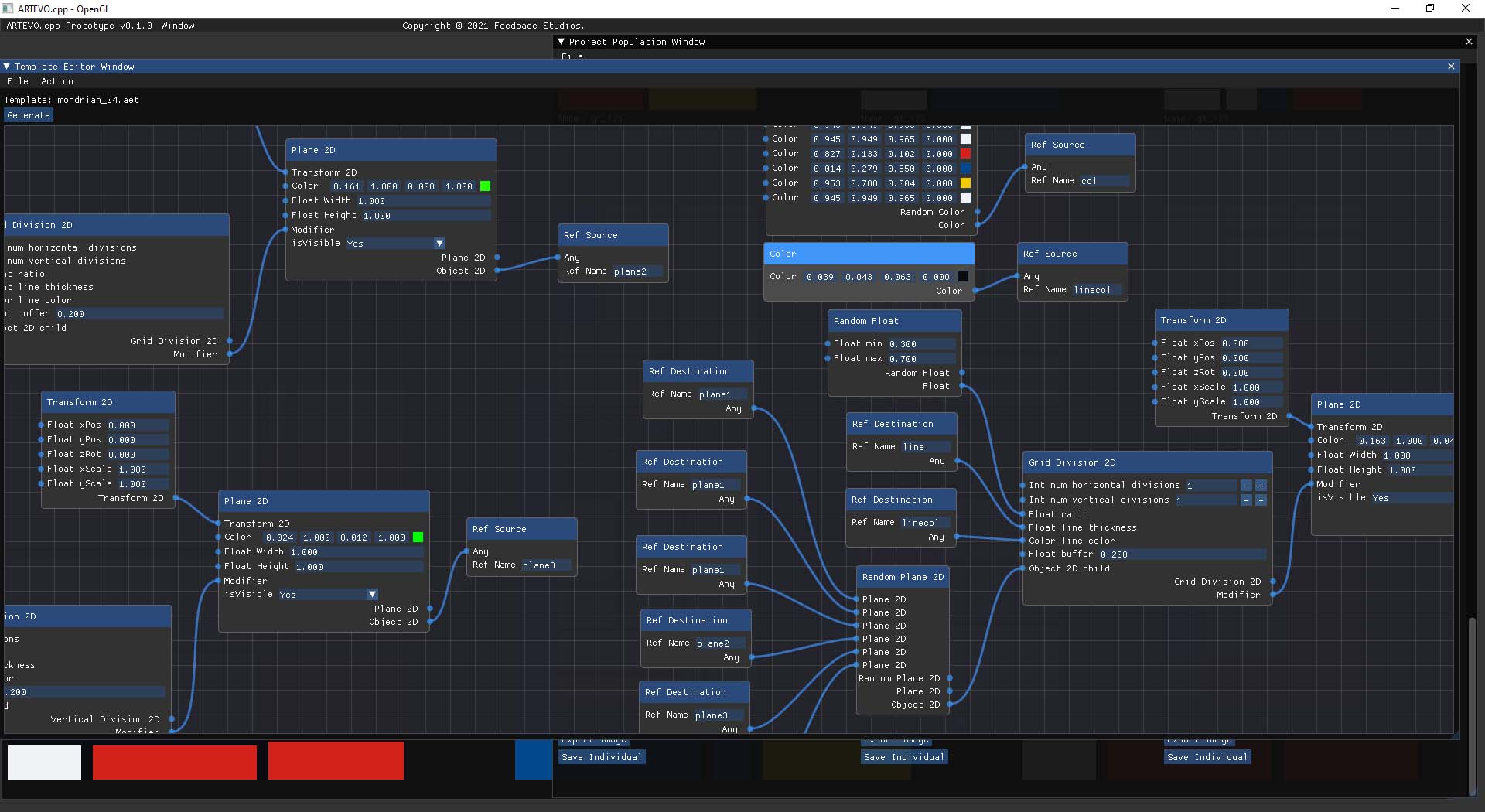The width and height of the screenshot is (1485, 812).
Task: Edit Float zRot in left Transform 2D node
Action: click(x=137, y=455)
